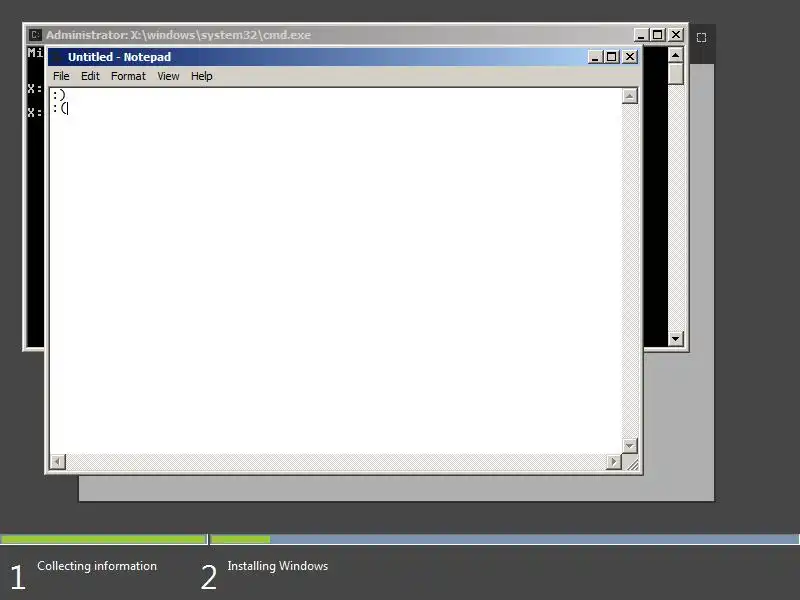Click the Installing Windows progress bar
800x600 pixels.
coord(505,539)
